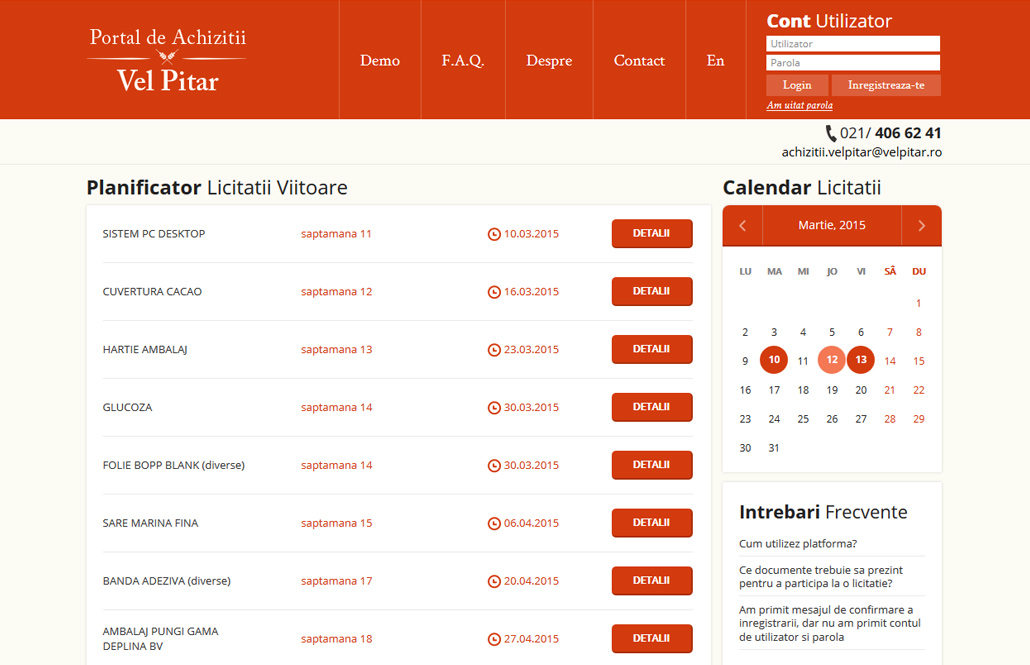The height and width of the screenshot is (665, 1030).
Task: Click the Planificator Licitatii Viitoare heading
Action: coord(217,188)
